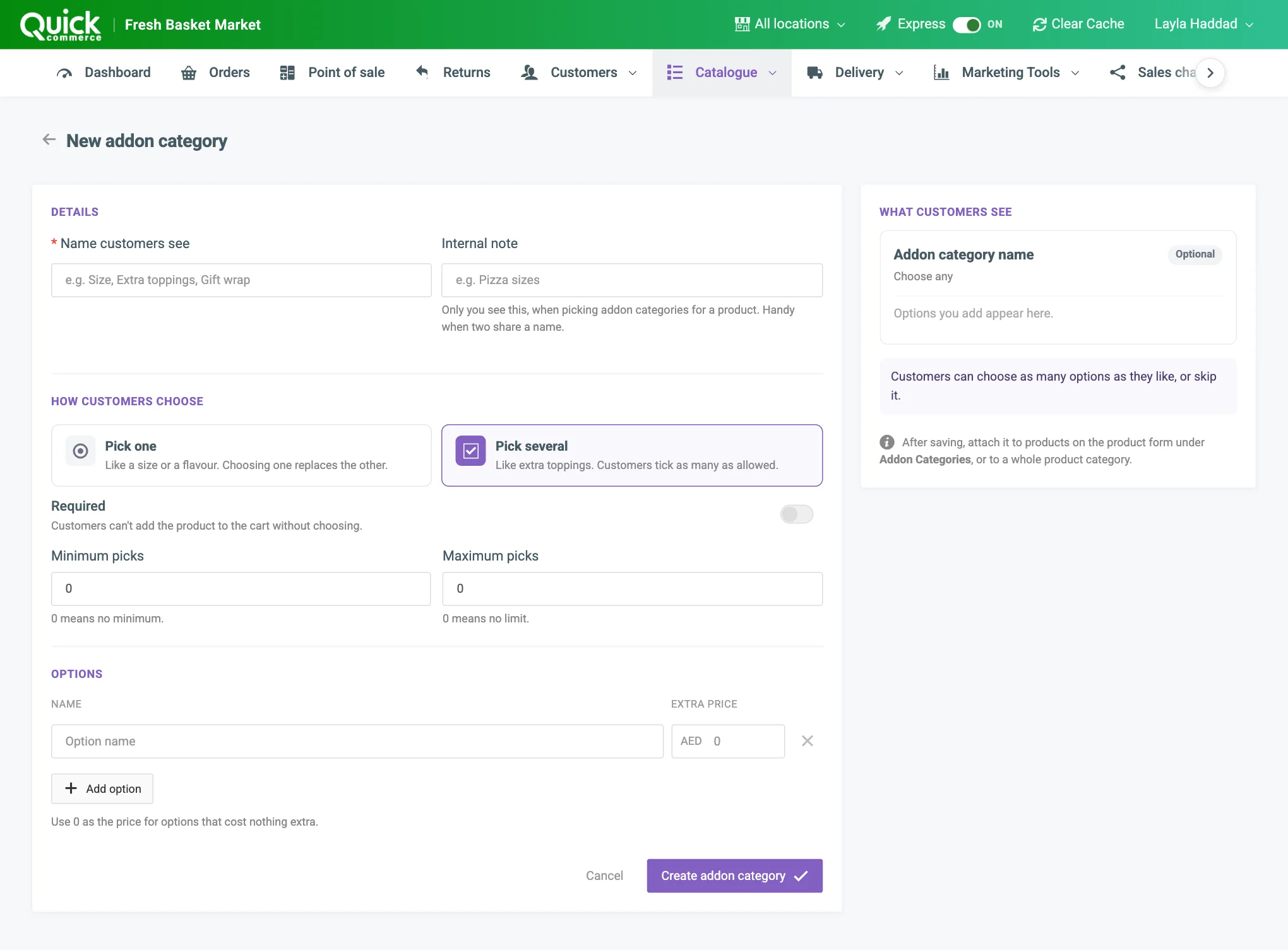The width and height of the screenshot is (1288, 950).
Task: Click the Catalogue list icon
Action: point(675,73)
